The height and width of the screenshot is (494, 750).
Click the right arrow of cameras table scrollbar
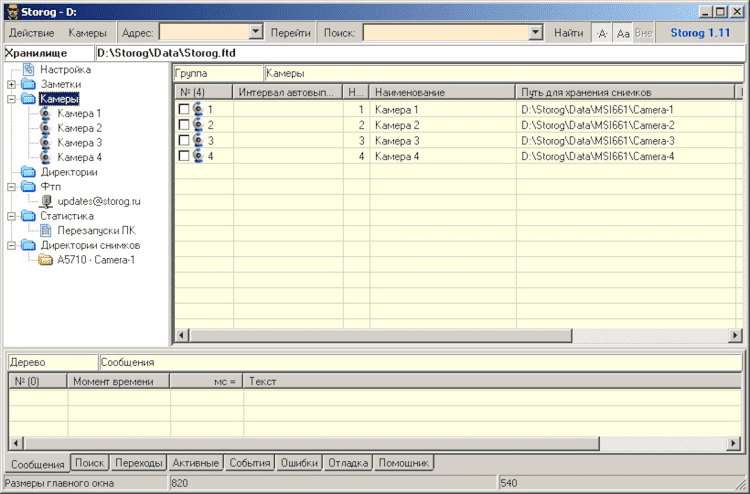tap(735, 335)
